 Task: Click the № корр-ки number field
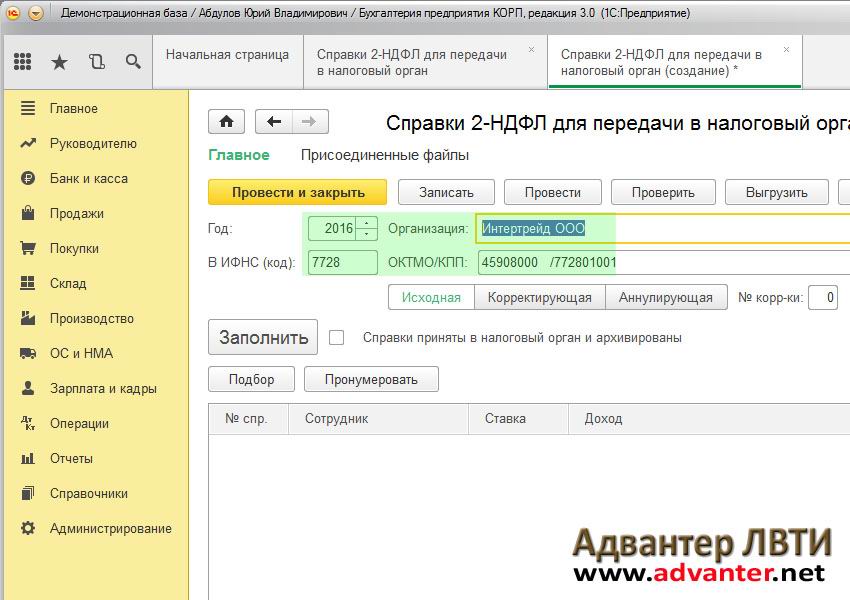point(823,298)
